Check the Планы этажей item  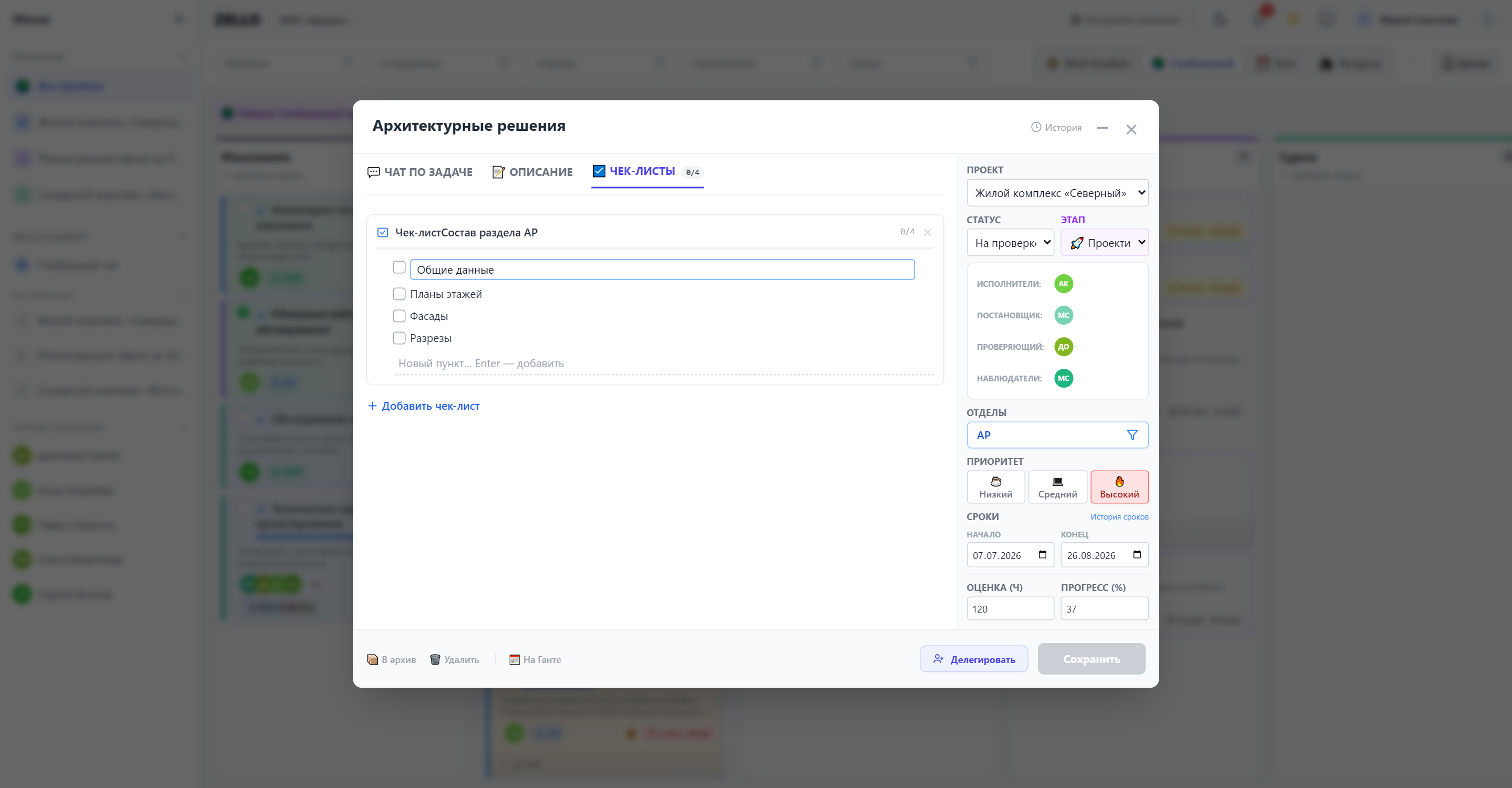point(399,294)
